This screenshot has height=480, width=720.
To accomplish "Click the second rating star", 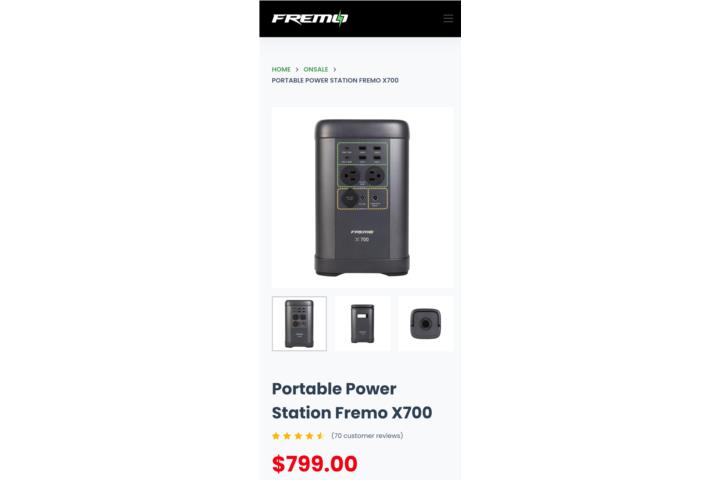I will point(287,435).
